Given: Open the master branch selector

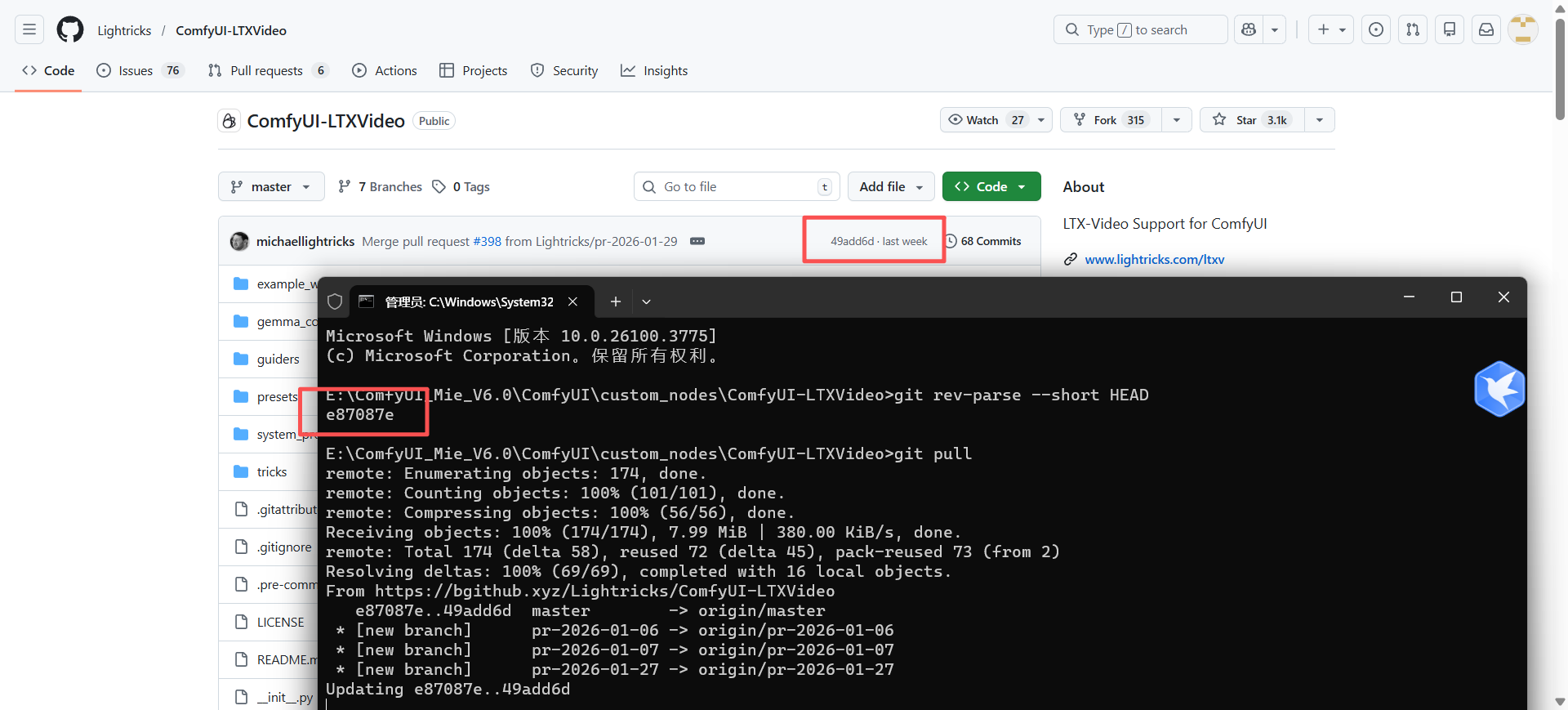Looking at the screenshot, I should pos(271,186).
